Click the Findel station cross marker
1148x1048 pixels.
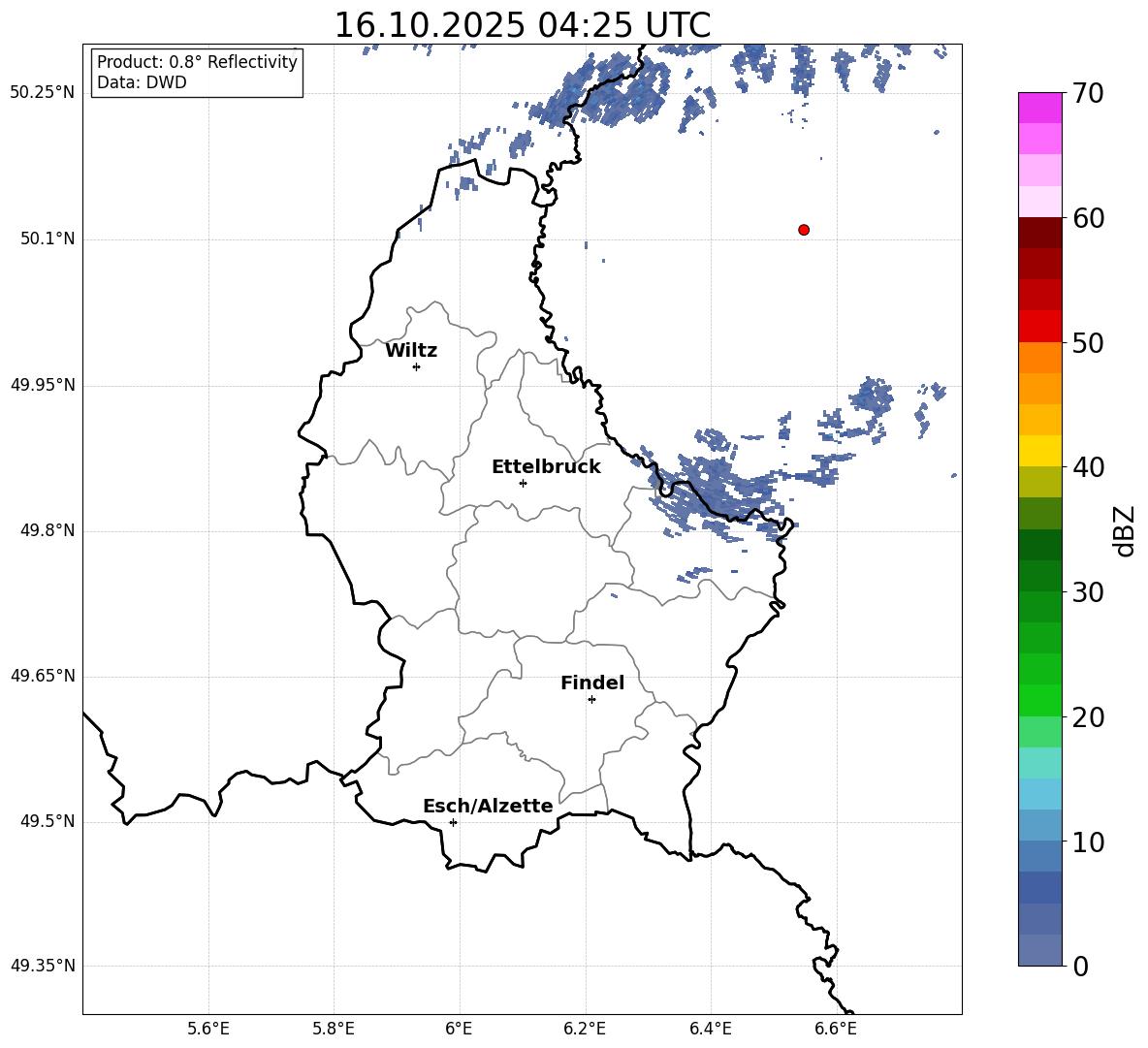tap(591, 700)
